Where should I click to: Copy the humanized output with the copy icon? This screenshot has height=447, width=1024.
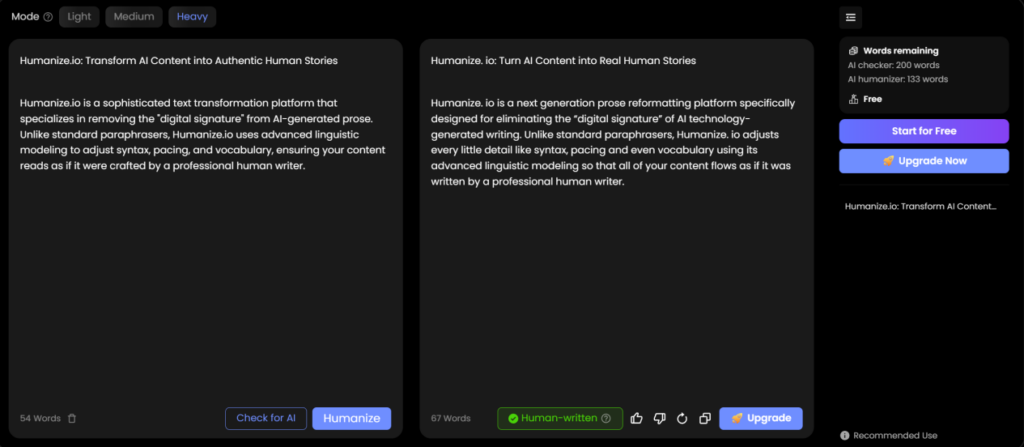click(x=705, y=418)
